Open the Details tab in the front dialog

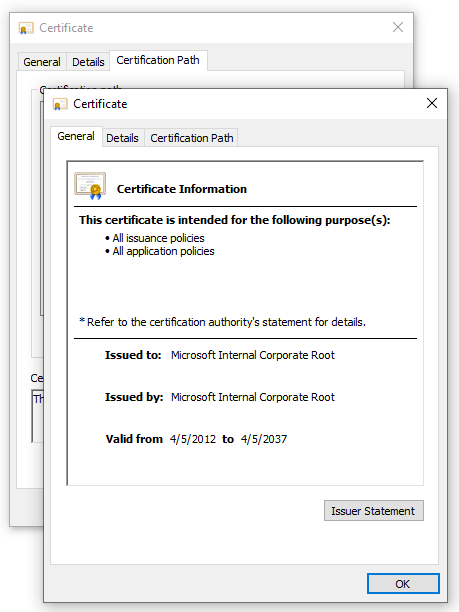(123, 138)
